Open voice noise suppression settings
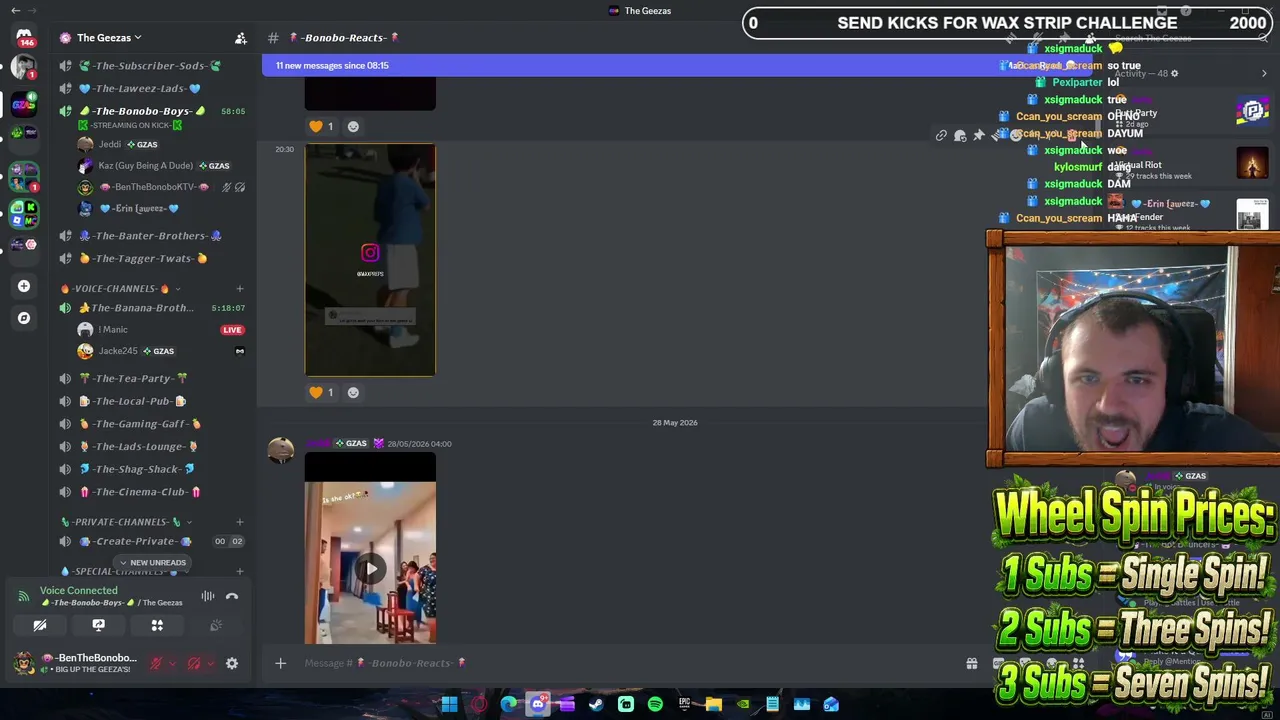This screenshot has width=1280, height=720. click(x=208, y=596)
